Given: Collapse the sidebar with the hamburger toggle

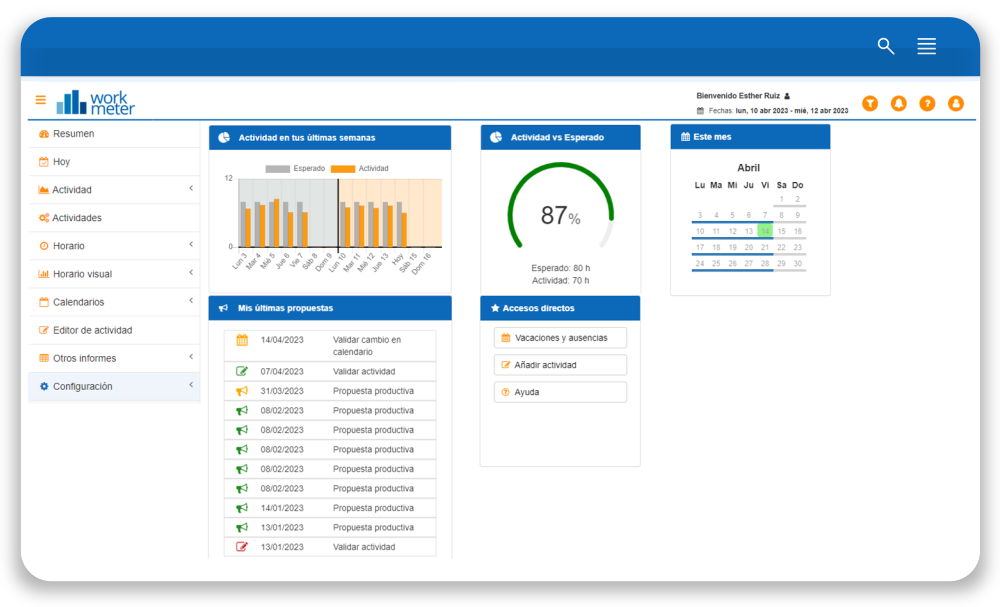Looking at the screenshot, I should coord(40,100).
